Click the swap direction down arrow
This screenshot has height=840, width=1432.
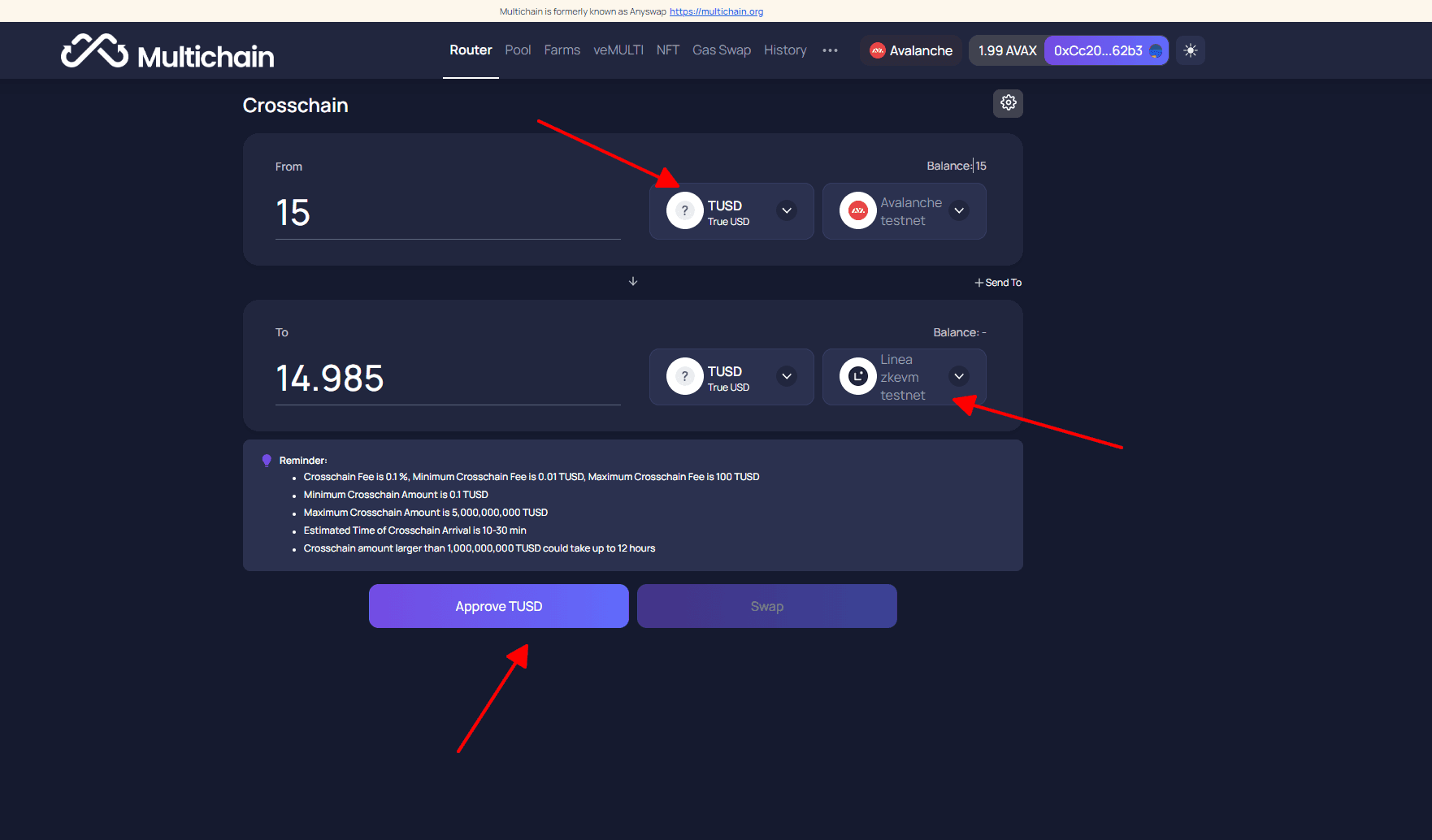[x=633, y=281]
